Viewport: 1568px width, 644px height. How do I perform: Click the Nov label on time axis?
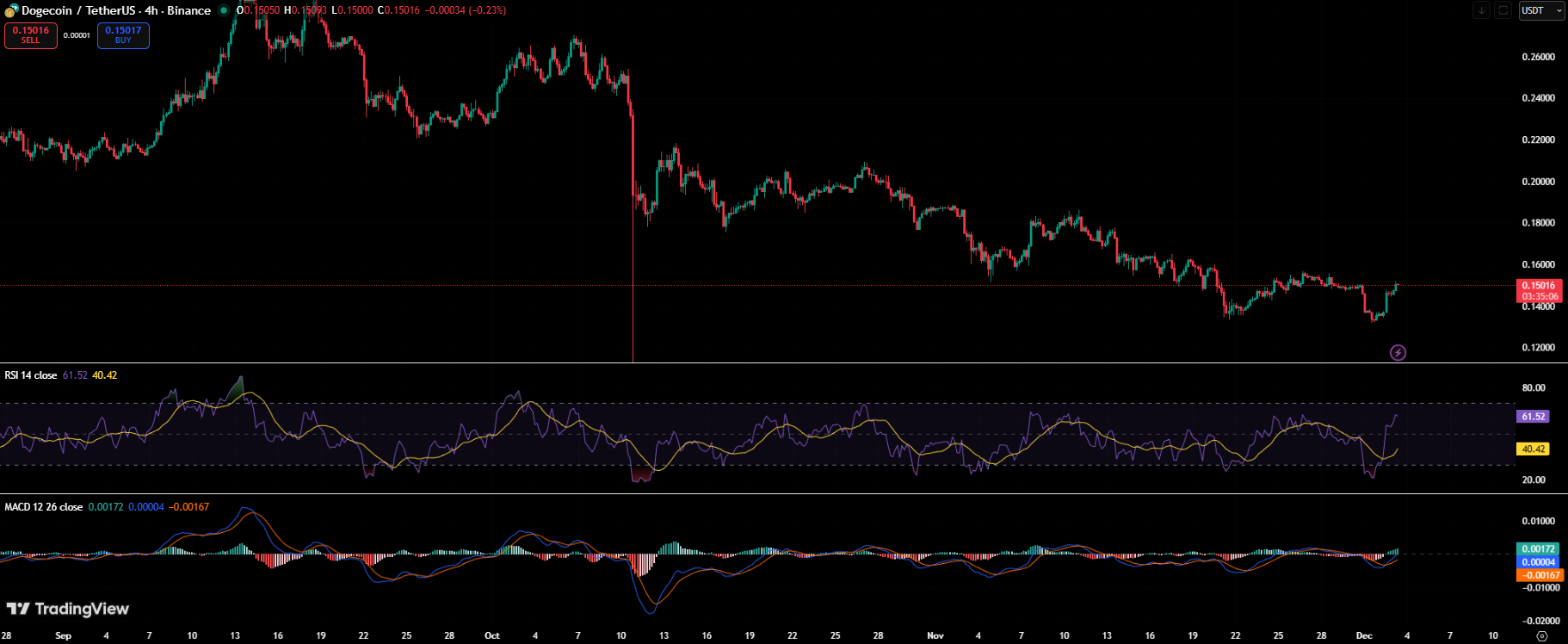[935, 635]
